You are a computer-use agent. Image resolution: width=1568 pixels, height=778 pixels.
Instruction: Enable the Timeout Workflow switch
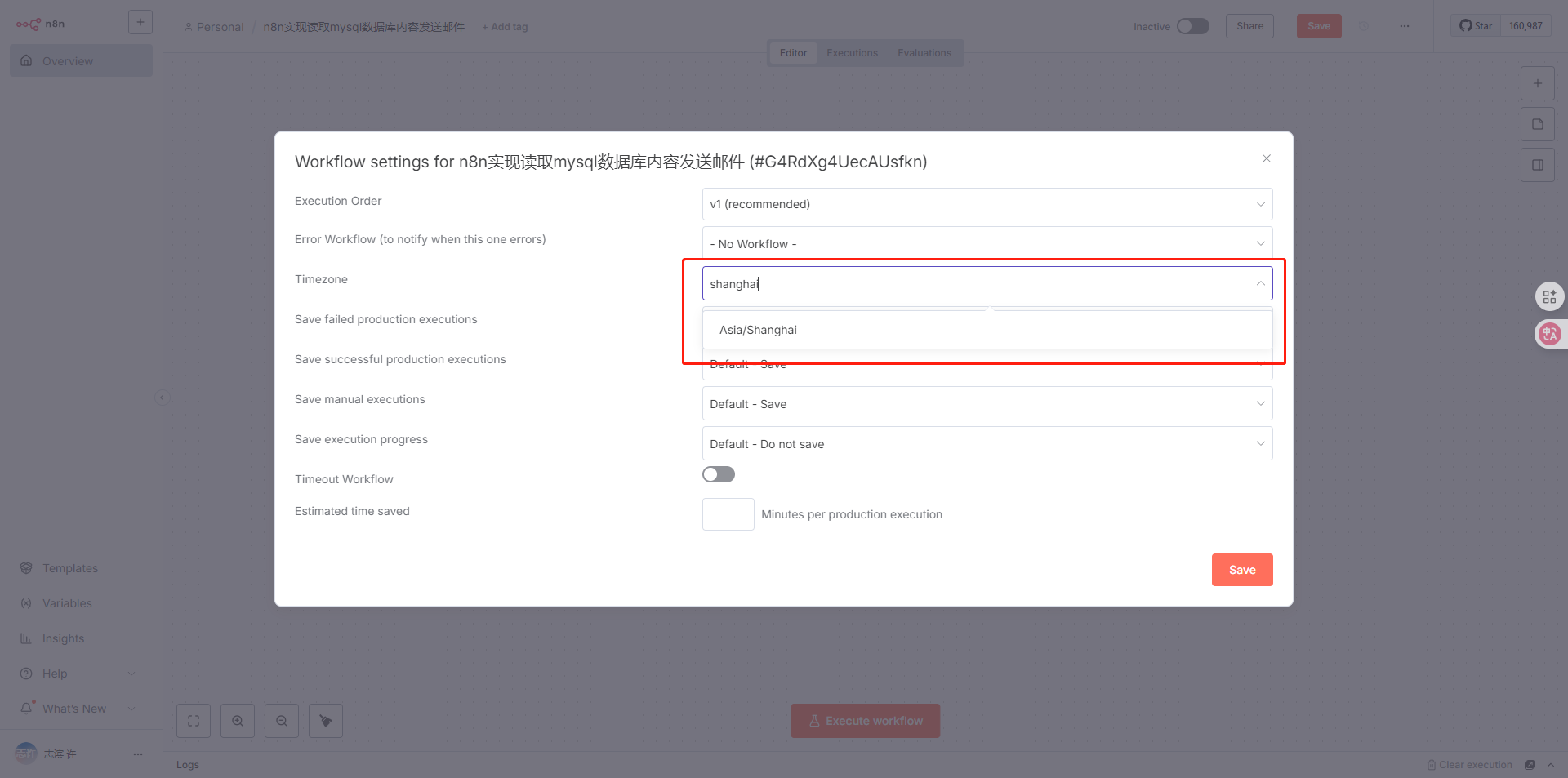click(x=719, y=474)
